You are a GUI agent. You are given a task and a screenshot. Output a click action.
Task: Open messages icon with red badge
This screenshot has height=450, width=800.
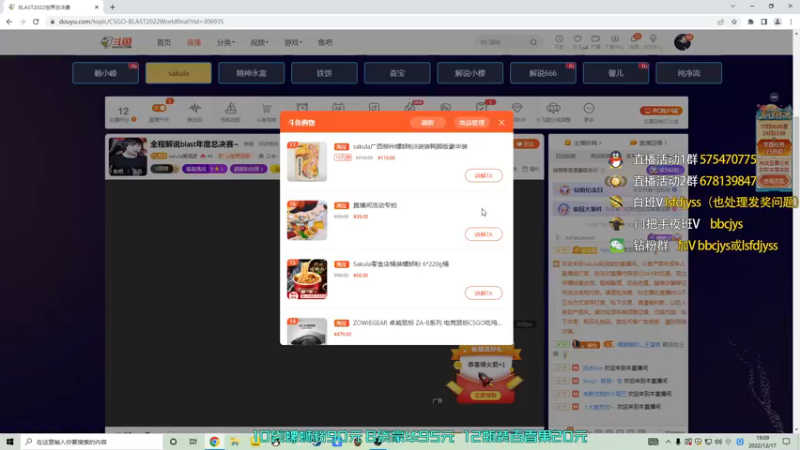click(x=634, y=41)
